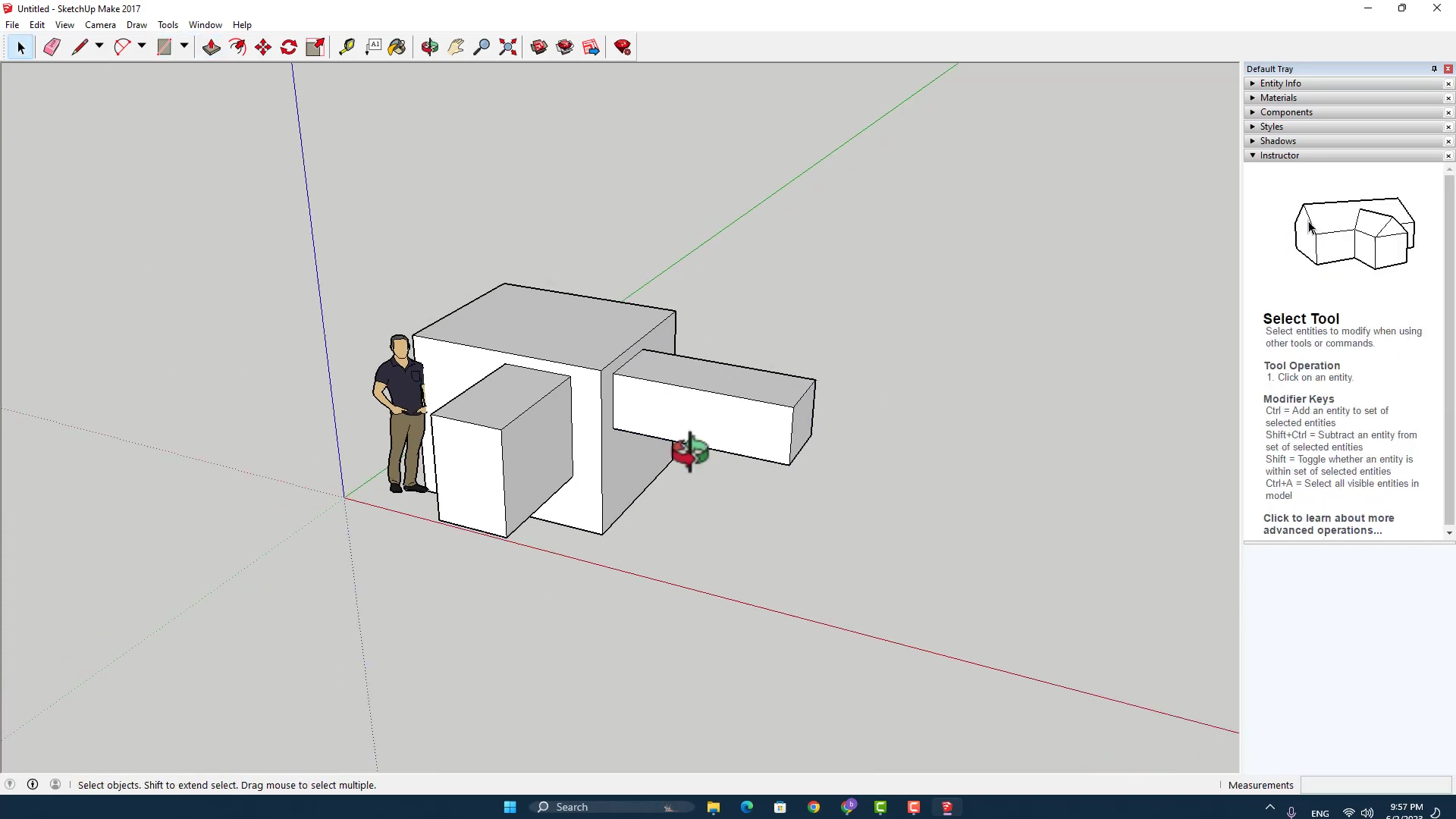Viewport: 1456px width, 819px height.
Task: Select the Rotate tool
Action: pos(289,47)
